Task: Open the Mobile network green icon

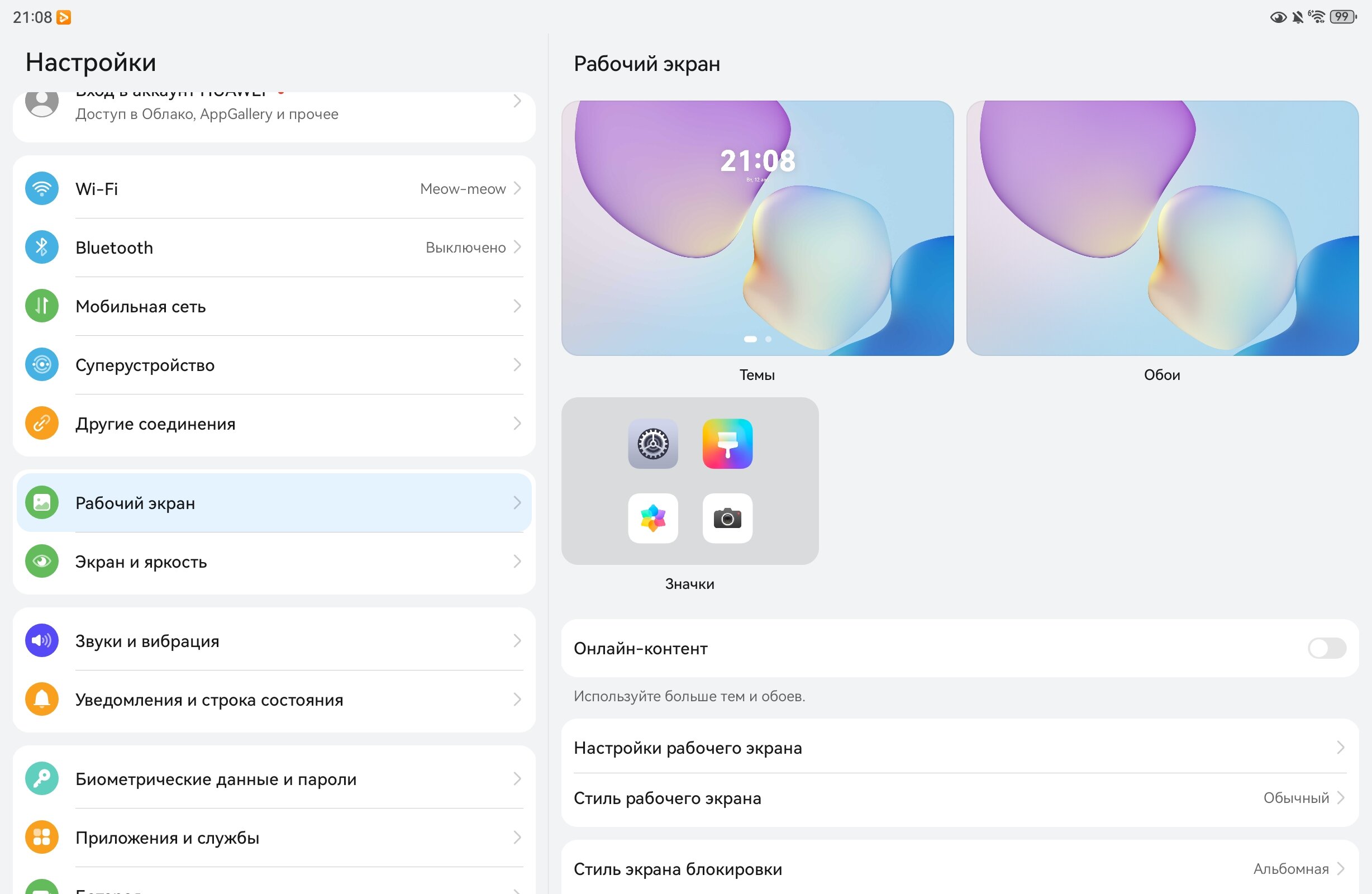Action: click(41, 306)
